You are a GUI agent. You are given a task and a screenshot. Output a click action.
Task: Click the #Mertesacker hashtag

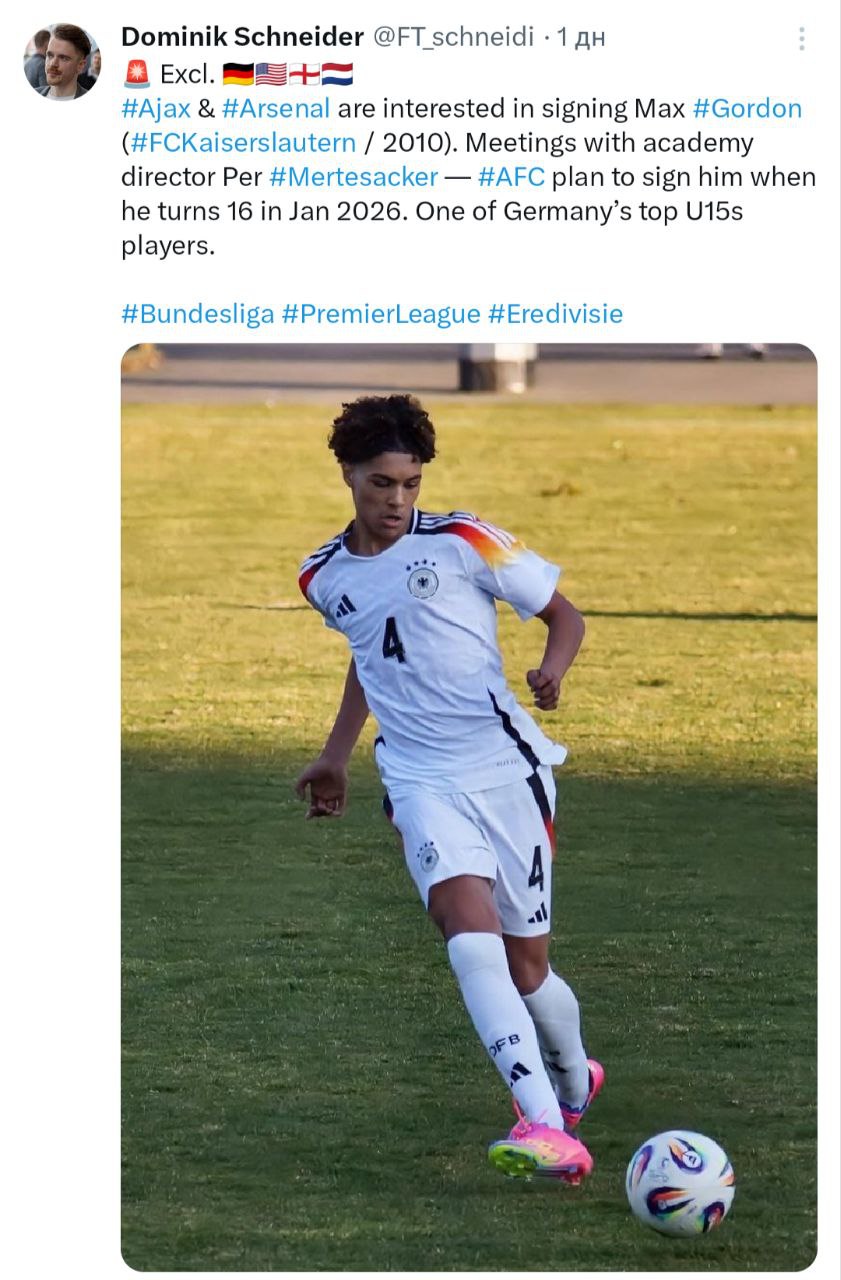pyautogui.click(x=354, y=178)
